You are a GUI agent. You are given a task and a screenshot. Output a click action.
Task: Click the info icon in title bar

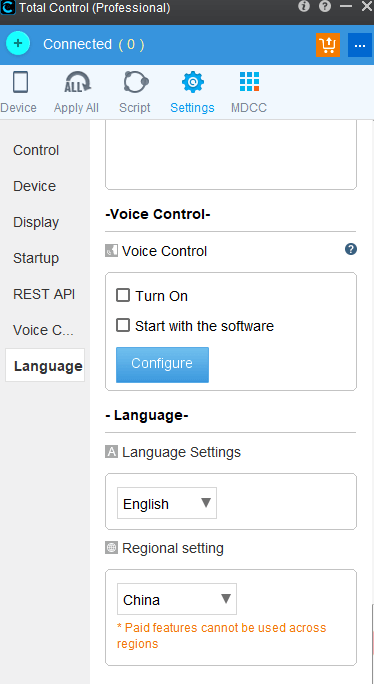click(304, 6)
